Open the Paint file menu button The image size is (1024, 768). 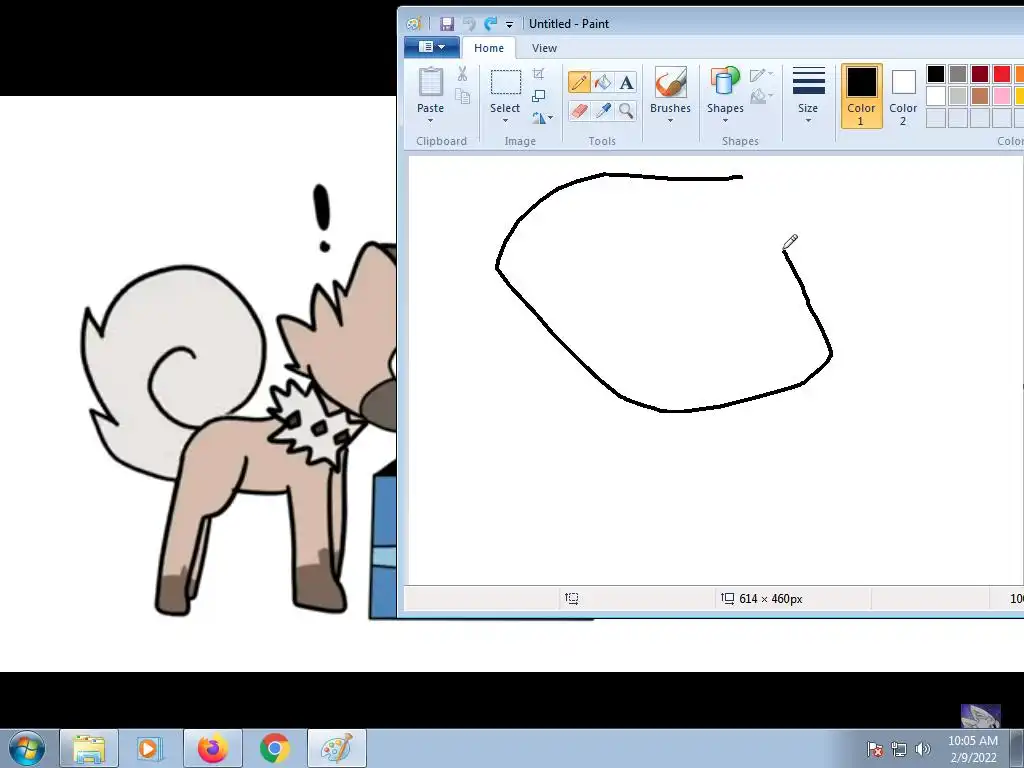coord(431,47)
